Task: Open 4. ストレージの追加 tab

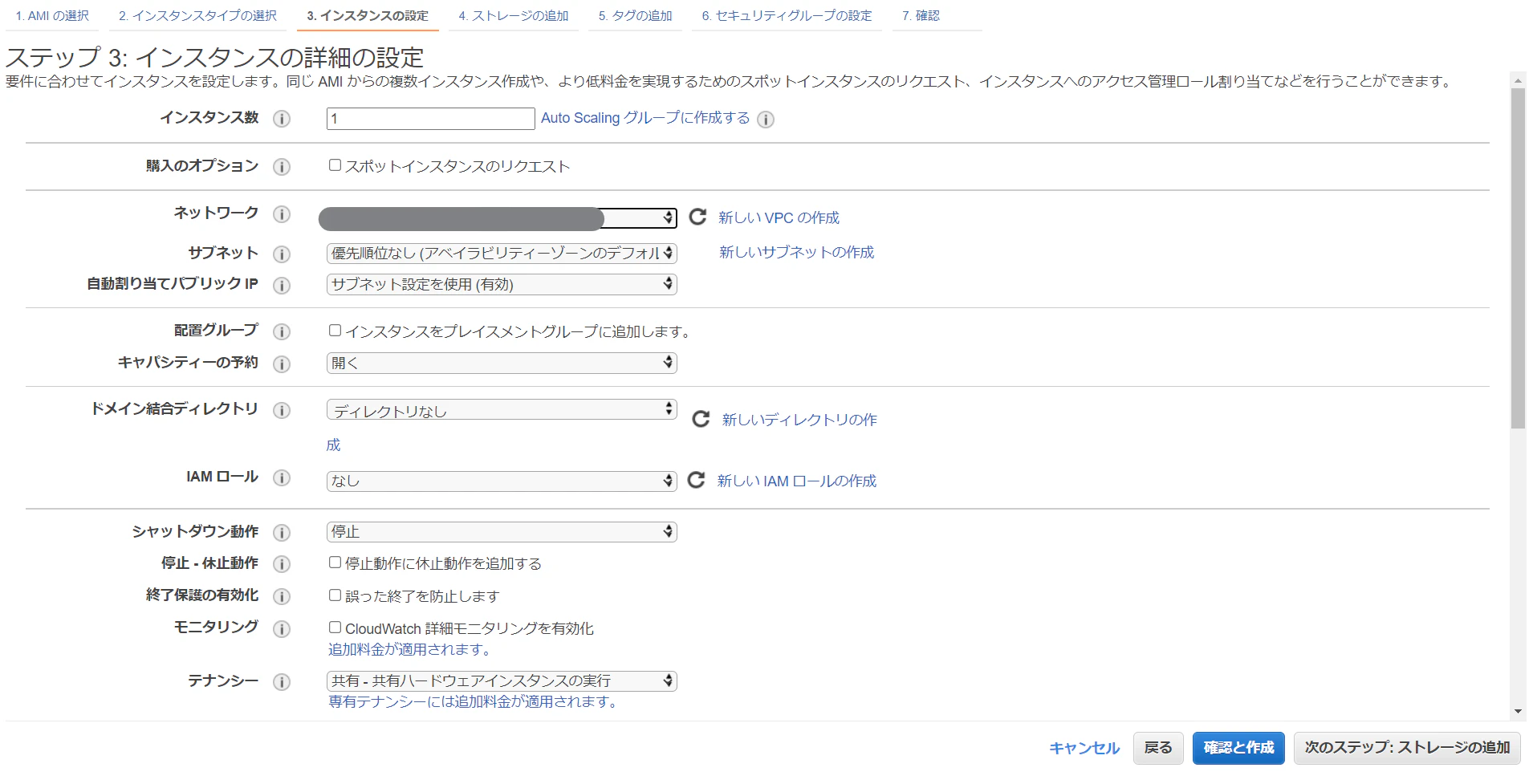Action: tap(514, 16)
